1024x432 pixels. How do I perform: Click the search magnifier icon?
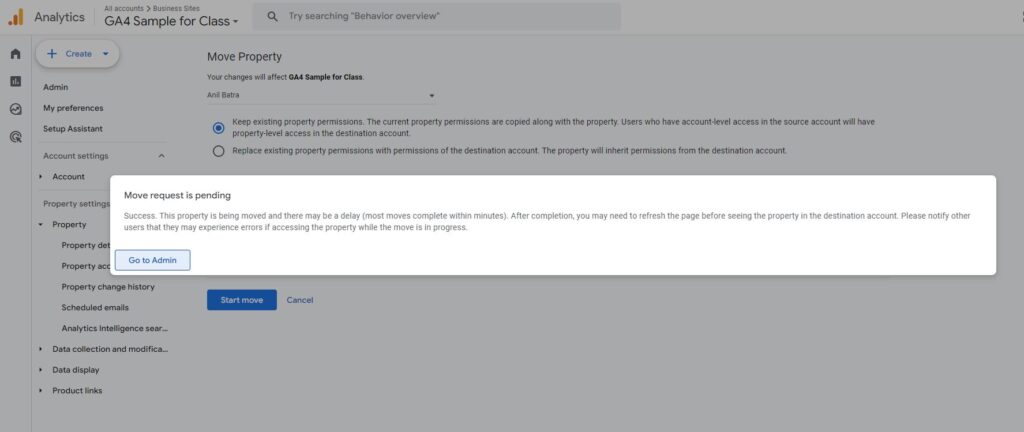271,16
